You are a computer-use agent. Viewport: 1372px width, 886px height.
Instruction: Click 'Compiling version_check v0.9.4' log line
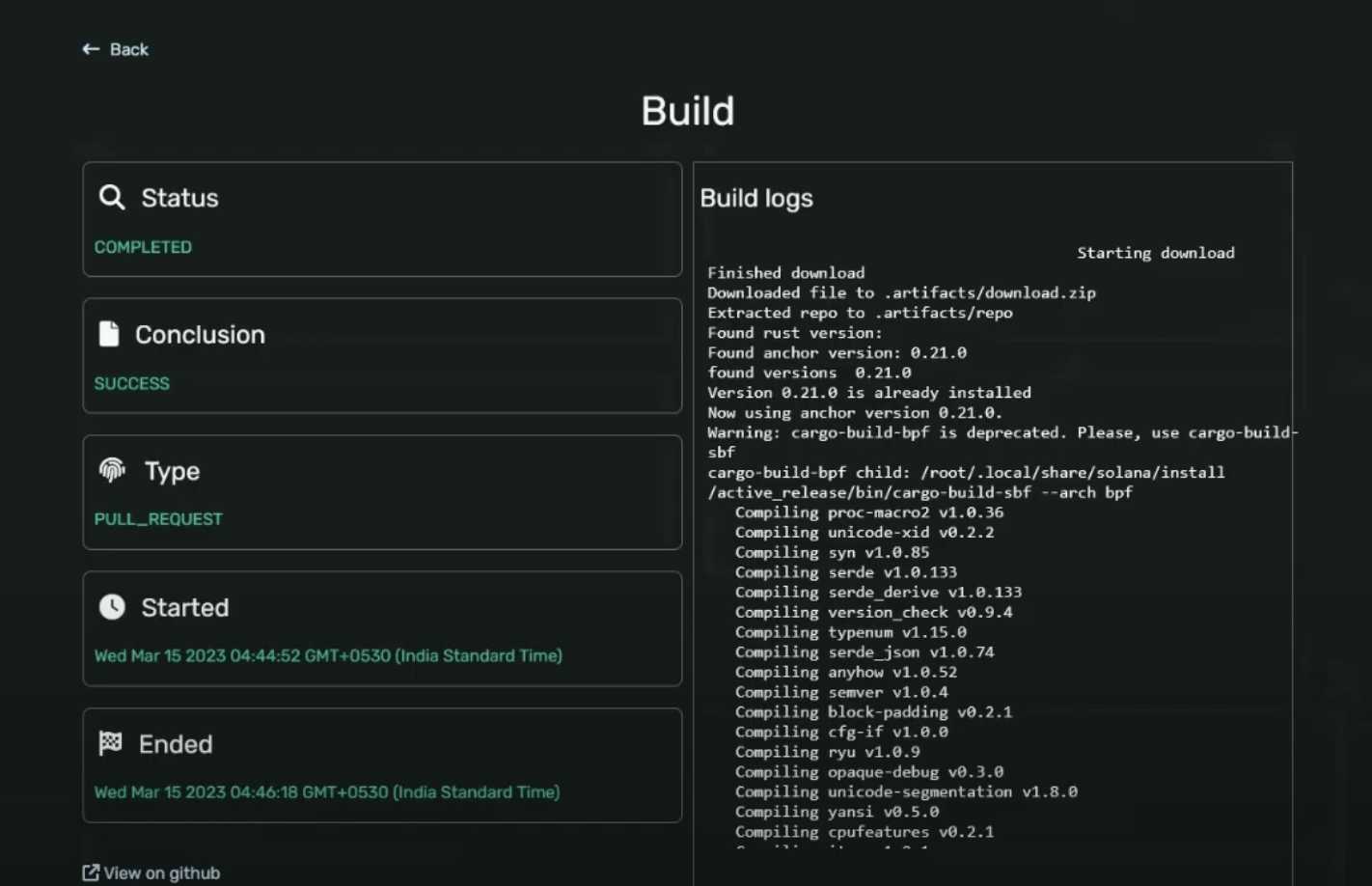point(873,612)
